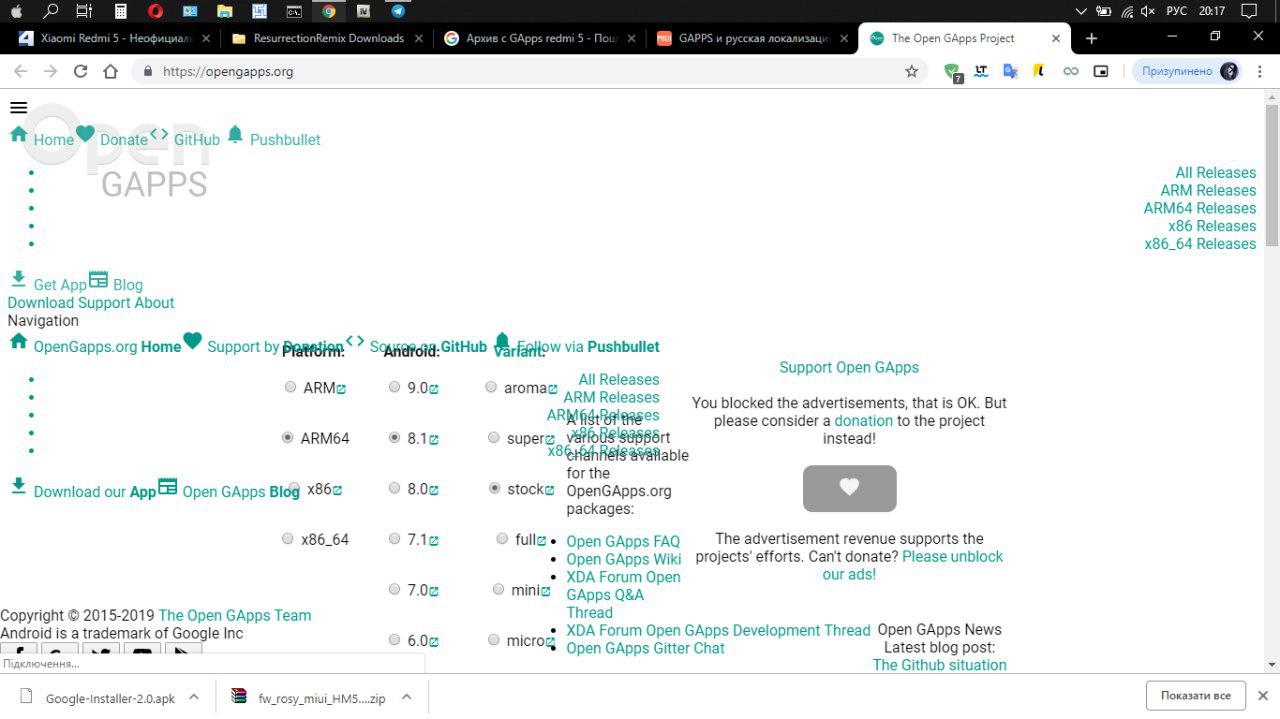Screen dimensions: 1280x719
Task: Select the x86_64 platform radio button
Action: click(288, 538)
